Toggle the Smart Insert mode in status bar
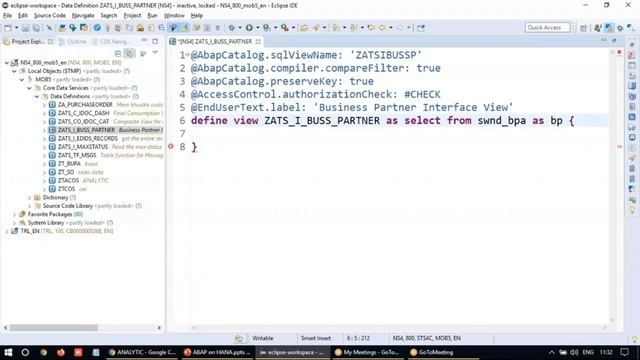The width and height of the screenshot is (640, 360). click(316, 338)
